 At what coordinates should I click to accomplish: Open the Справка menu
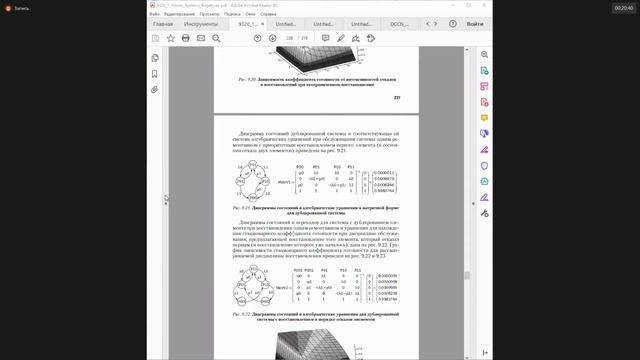(268, 14)
